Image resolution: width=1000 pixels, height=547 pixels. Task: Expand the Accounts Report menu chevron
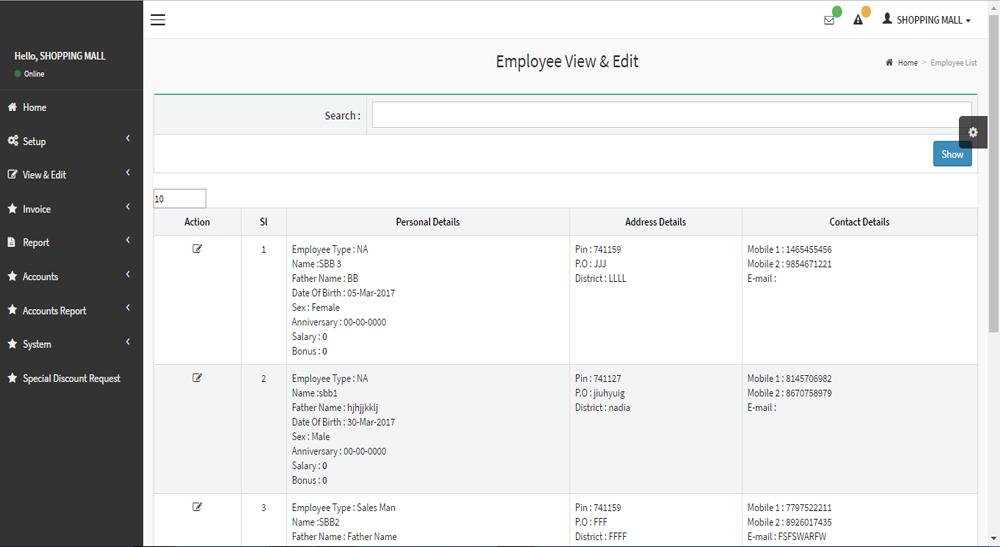click(128, 308)
